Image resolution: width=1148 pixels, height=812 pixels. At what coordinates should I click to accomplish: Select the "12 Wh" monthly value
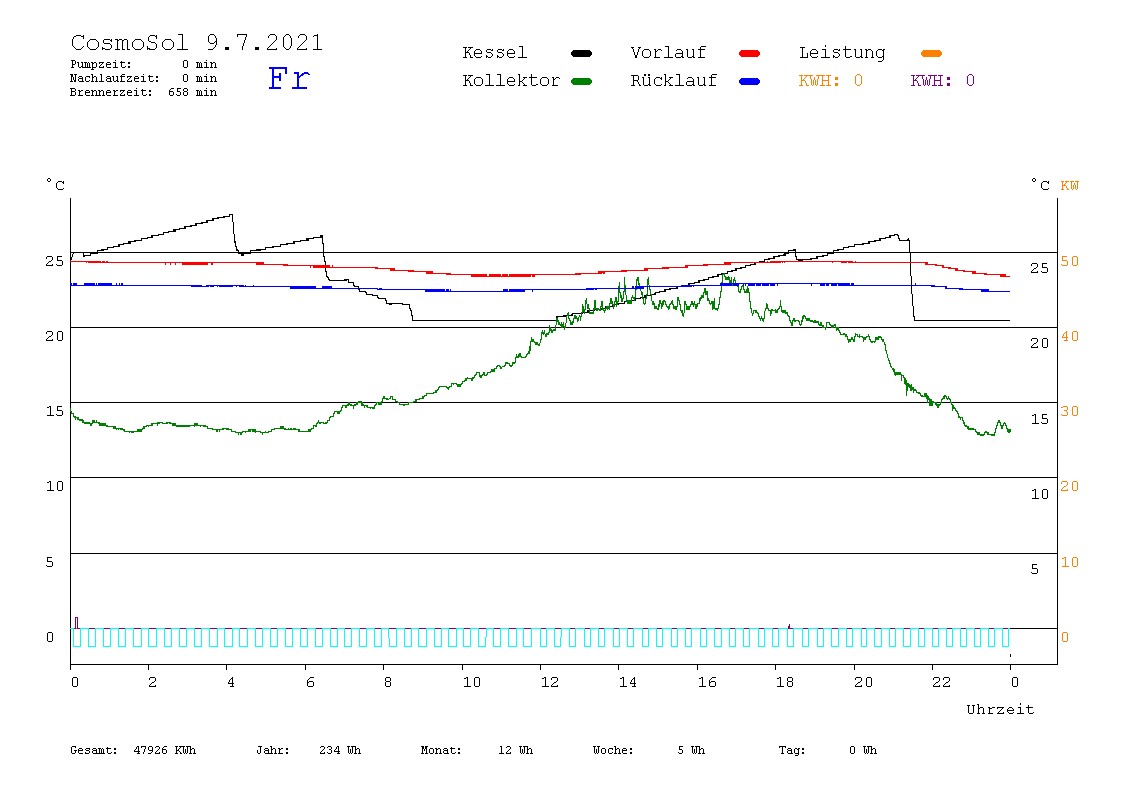click(515, 750)
